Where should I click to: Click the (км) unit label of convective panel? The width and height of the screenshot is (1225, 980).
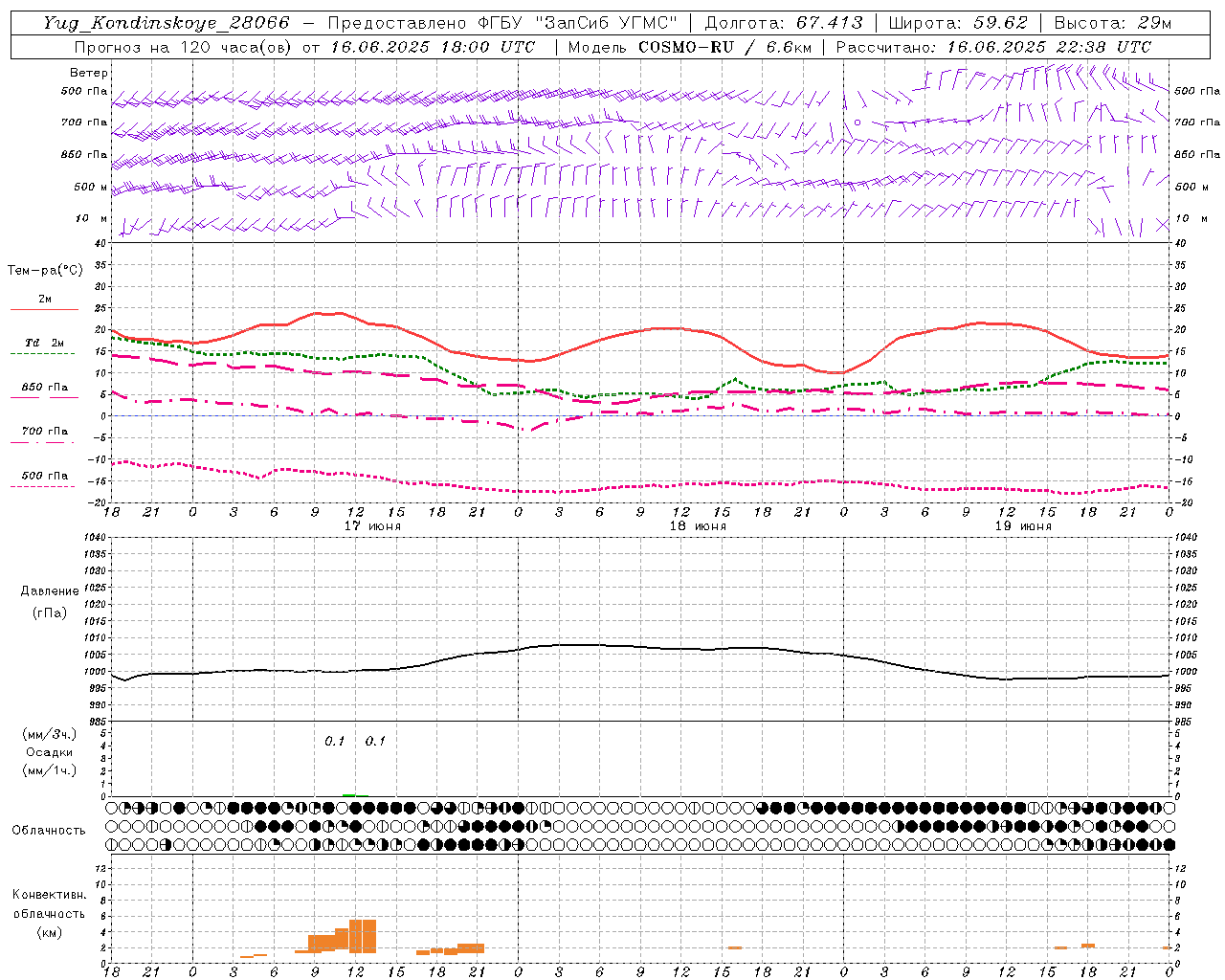coord(49,932)
